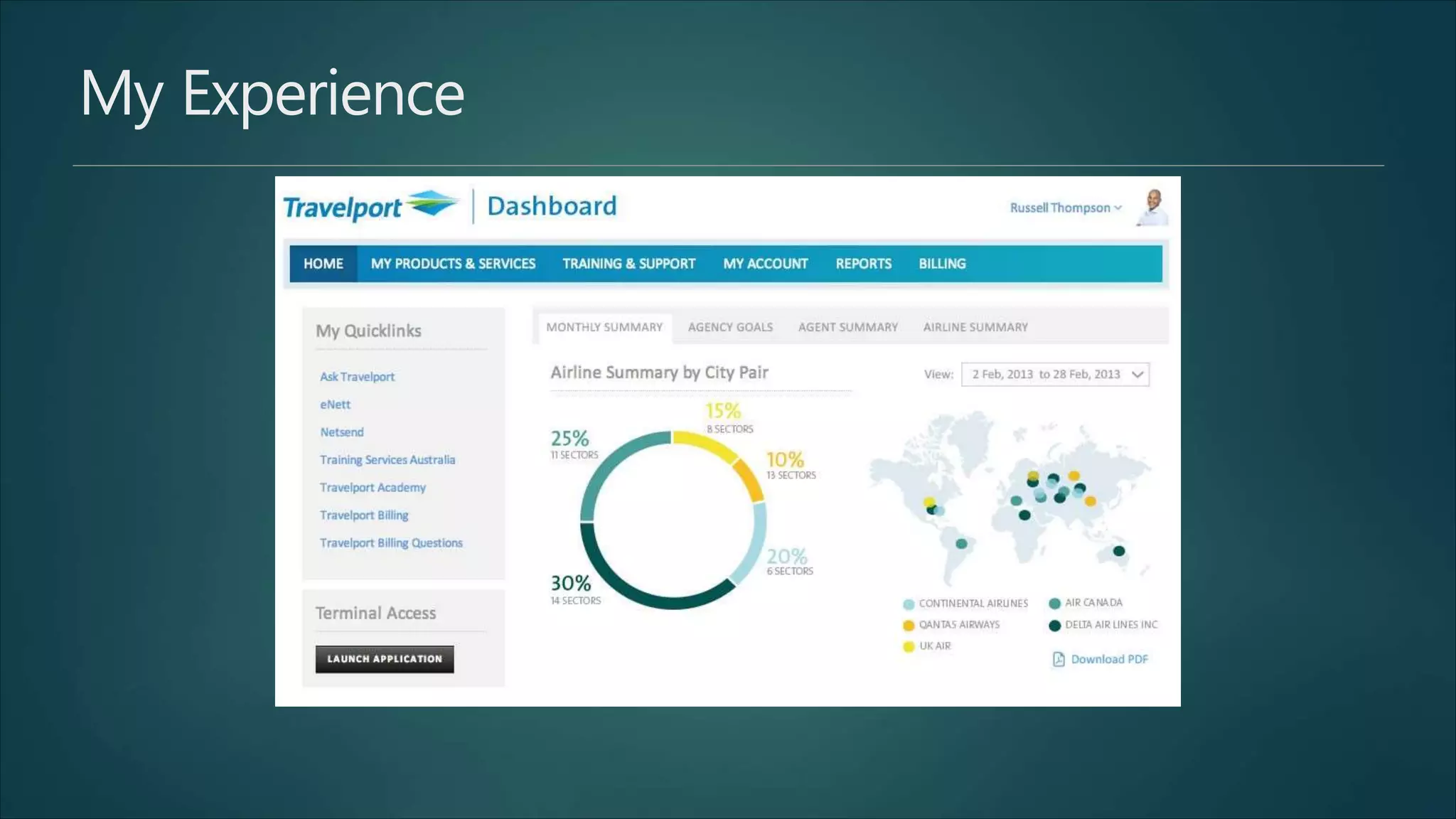Open the Travelport Academy quicklink
The image size is (1456, 819).
[x=373, y=488]
